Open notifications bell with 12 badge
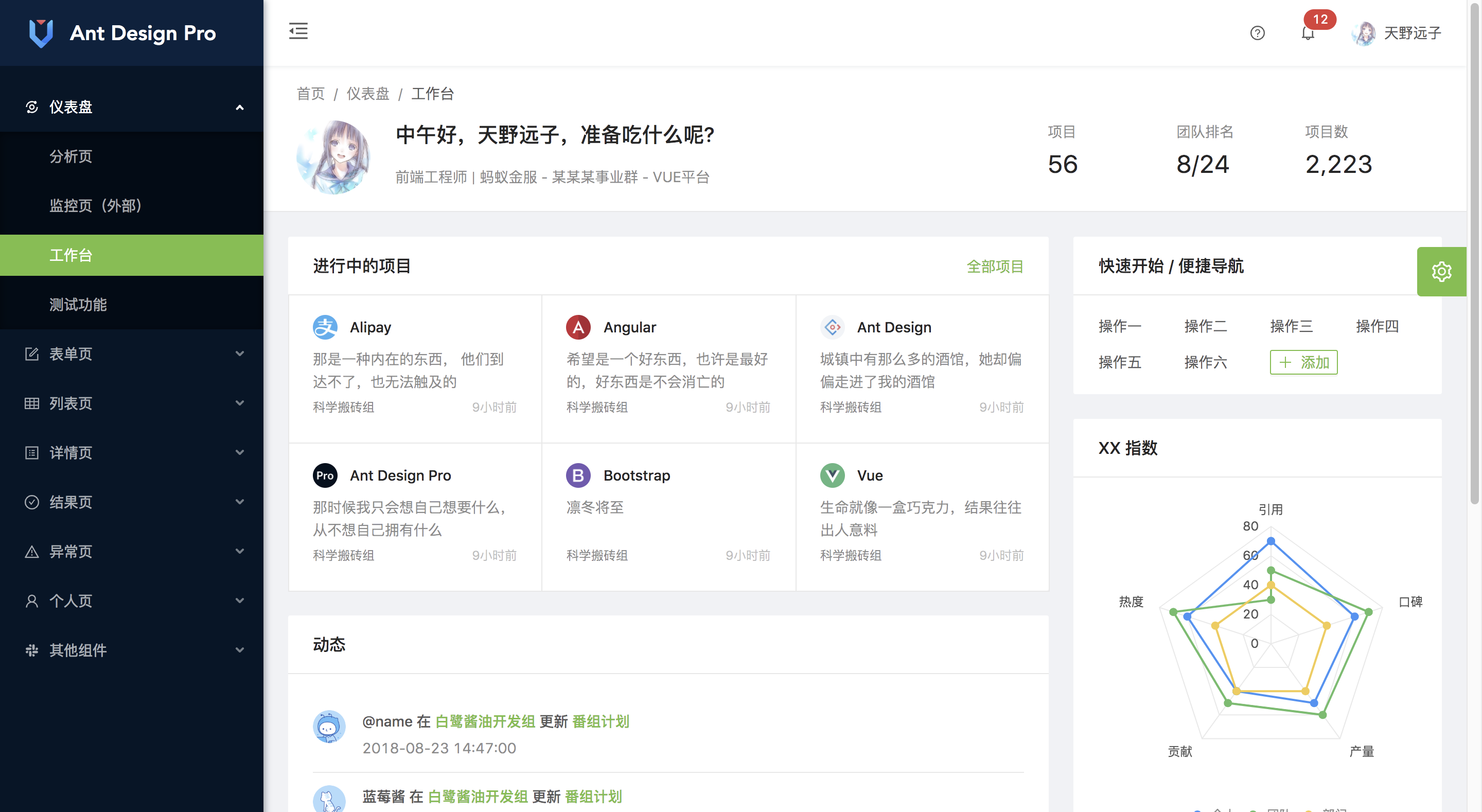Image resolution: width=1482 pixels, height=812 pixels. click(1308, 33)
